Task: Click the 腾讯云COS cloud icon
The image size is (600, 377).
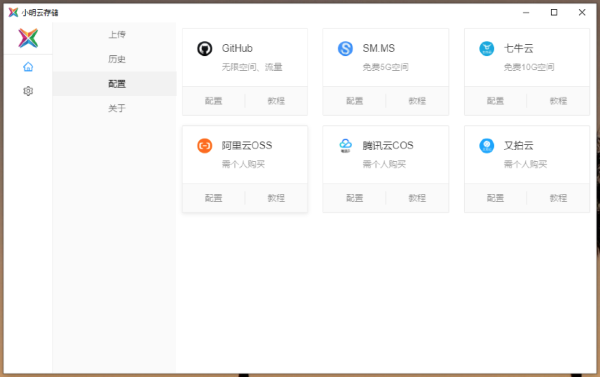Action: pos(345,146)
